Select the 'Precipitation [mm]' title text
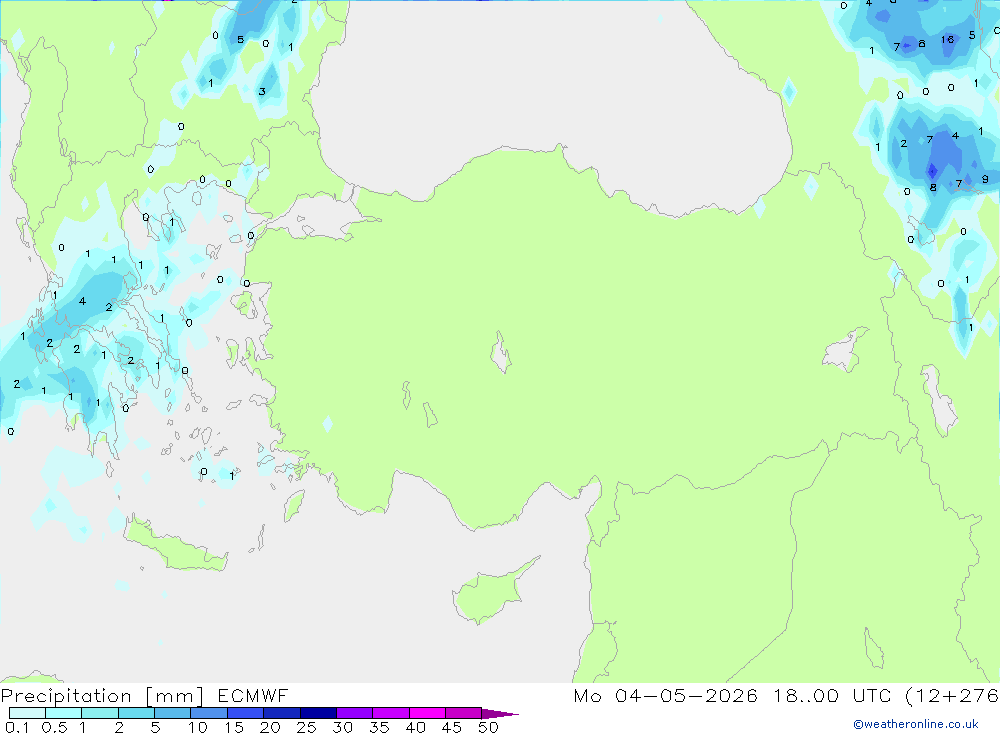Screen dimensions: 1000x733 (x=102, y=695)
